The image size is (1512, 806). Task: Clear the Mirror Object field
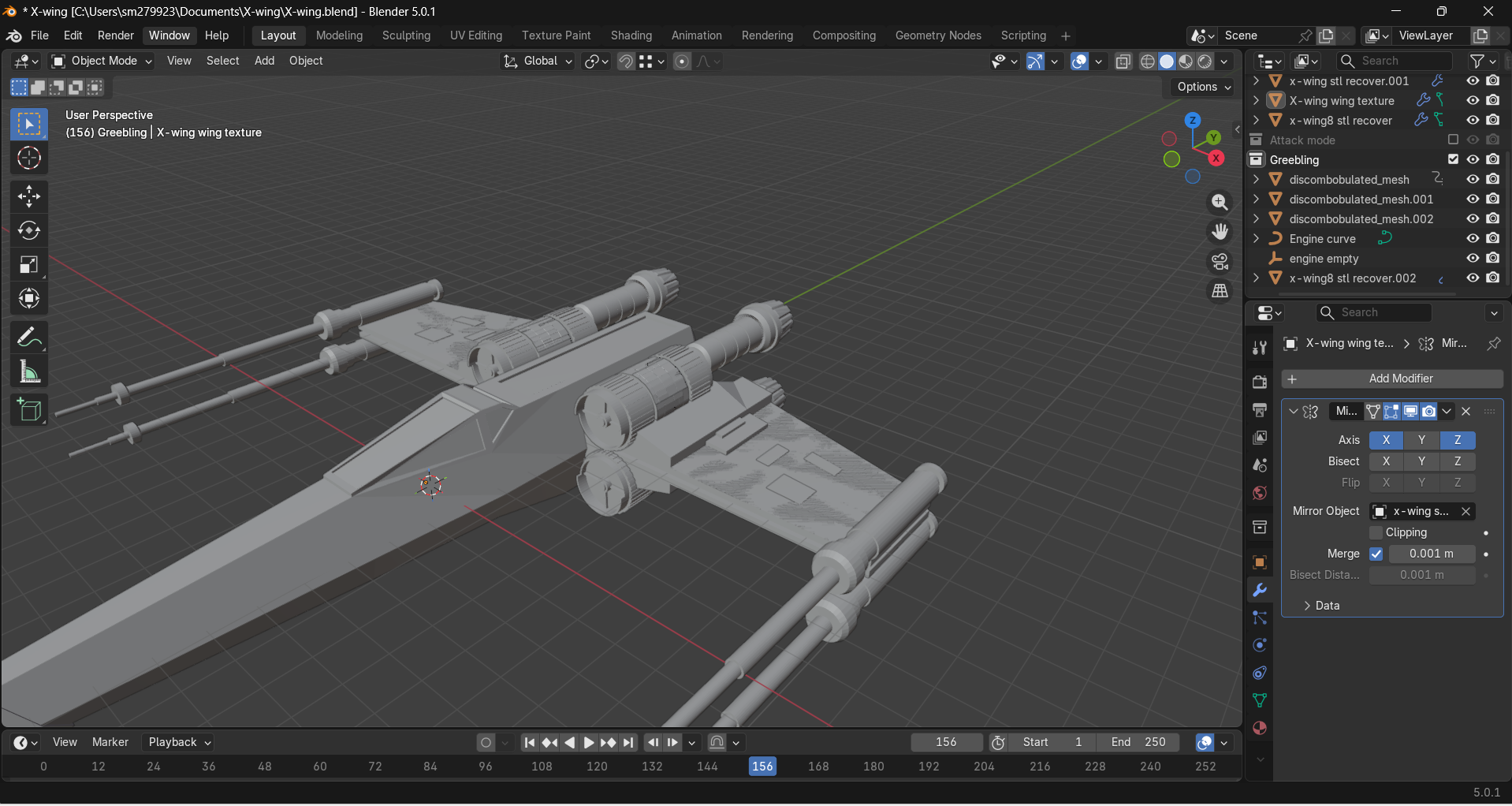1465,511
